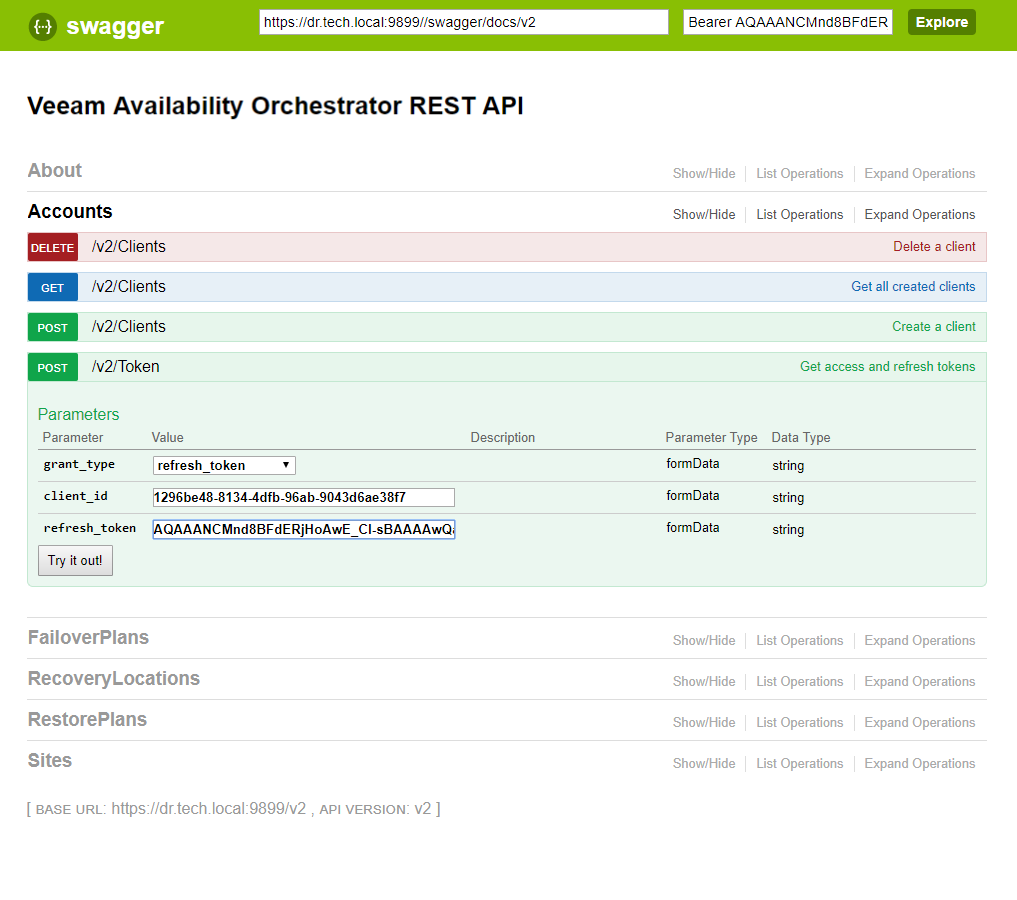Click the refresh_token value field

pyautogui.click(x=304, y=529)
